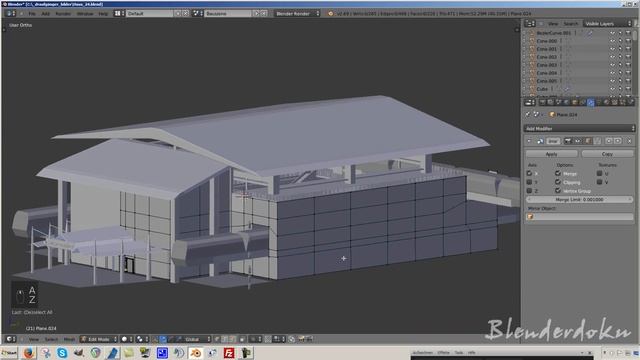Enable the texture V checkbox
The image size is (640, 360).
click(x=600, y=182)
